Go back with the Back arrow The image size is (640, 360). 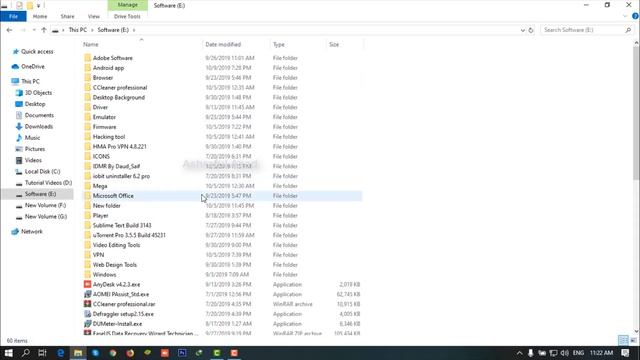9,30
